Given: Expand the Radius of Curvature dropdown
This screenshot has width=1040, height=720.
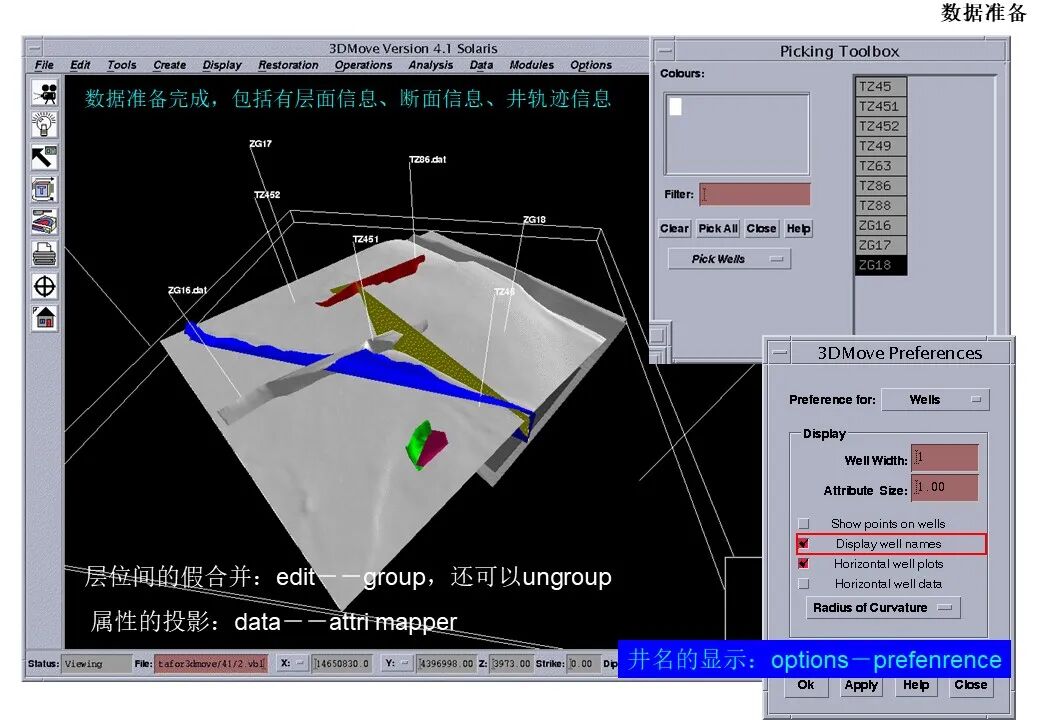Looking at the screenshot, I should click(883, 608).
